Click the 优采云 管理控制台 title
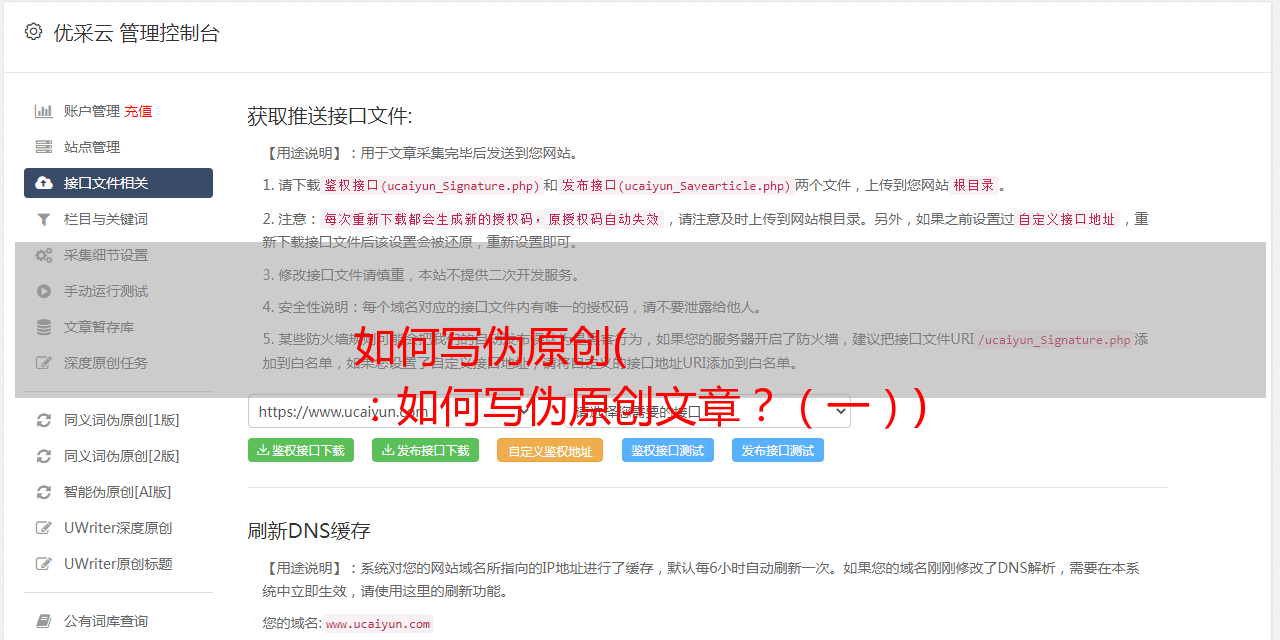 coord(137,33)
